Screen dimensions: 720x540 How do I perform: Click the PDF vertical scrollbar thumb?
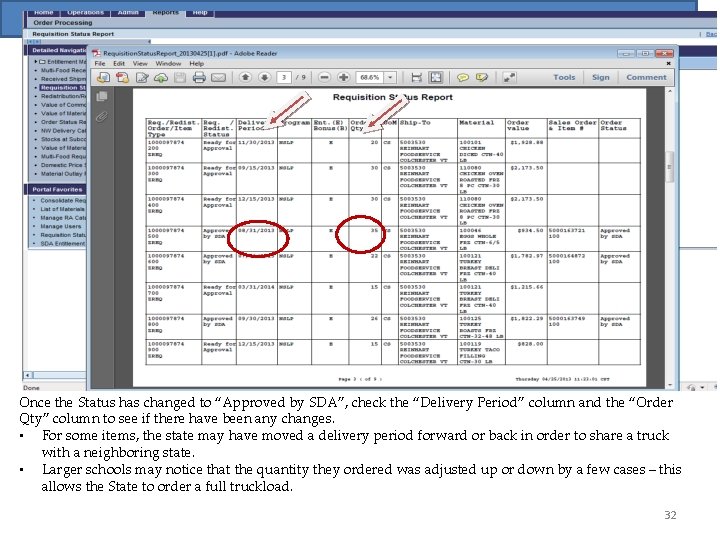click(669, 167)
